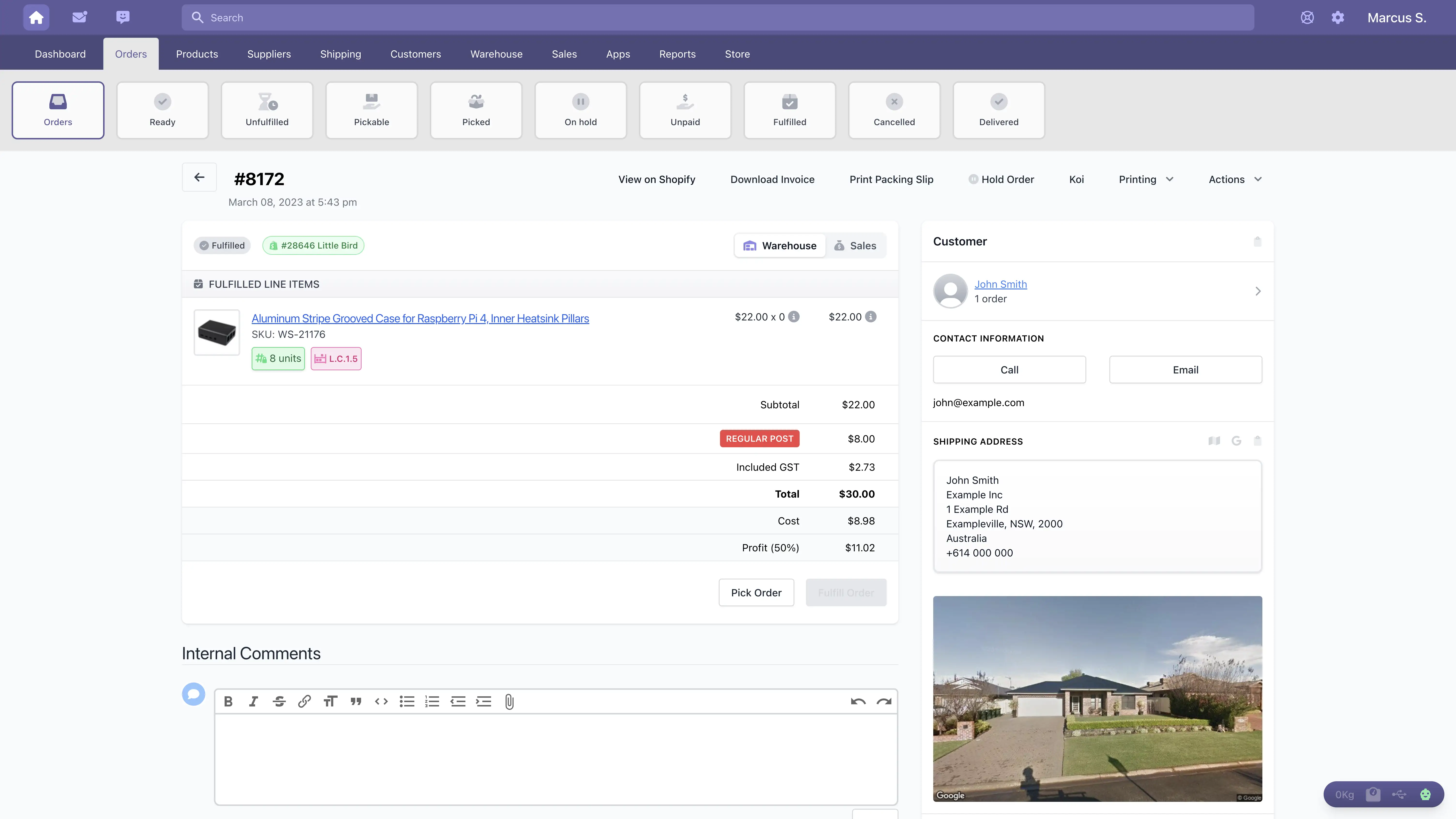Open shipping address map icon

tap(1214, 441)
